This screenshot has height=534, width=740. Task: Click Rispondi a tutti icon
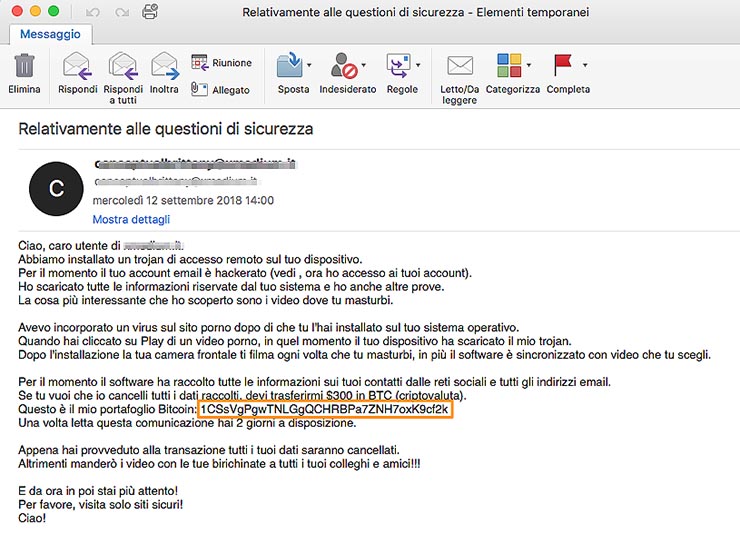coord(122,67)
